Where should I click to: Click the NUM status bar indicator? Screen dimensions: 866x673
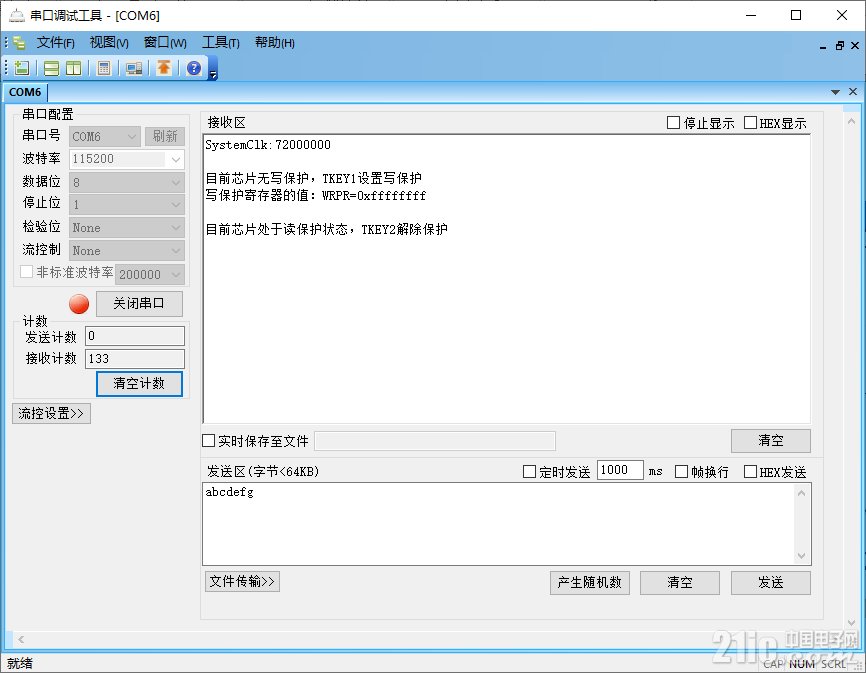pos(801,664)
